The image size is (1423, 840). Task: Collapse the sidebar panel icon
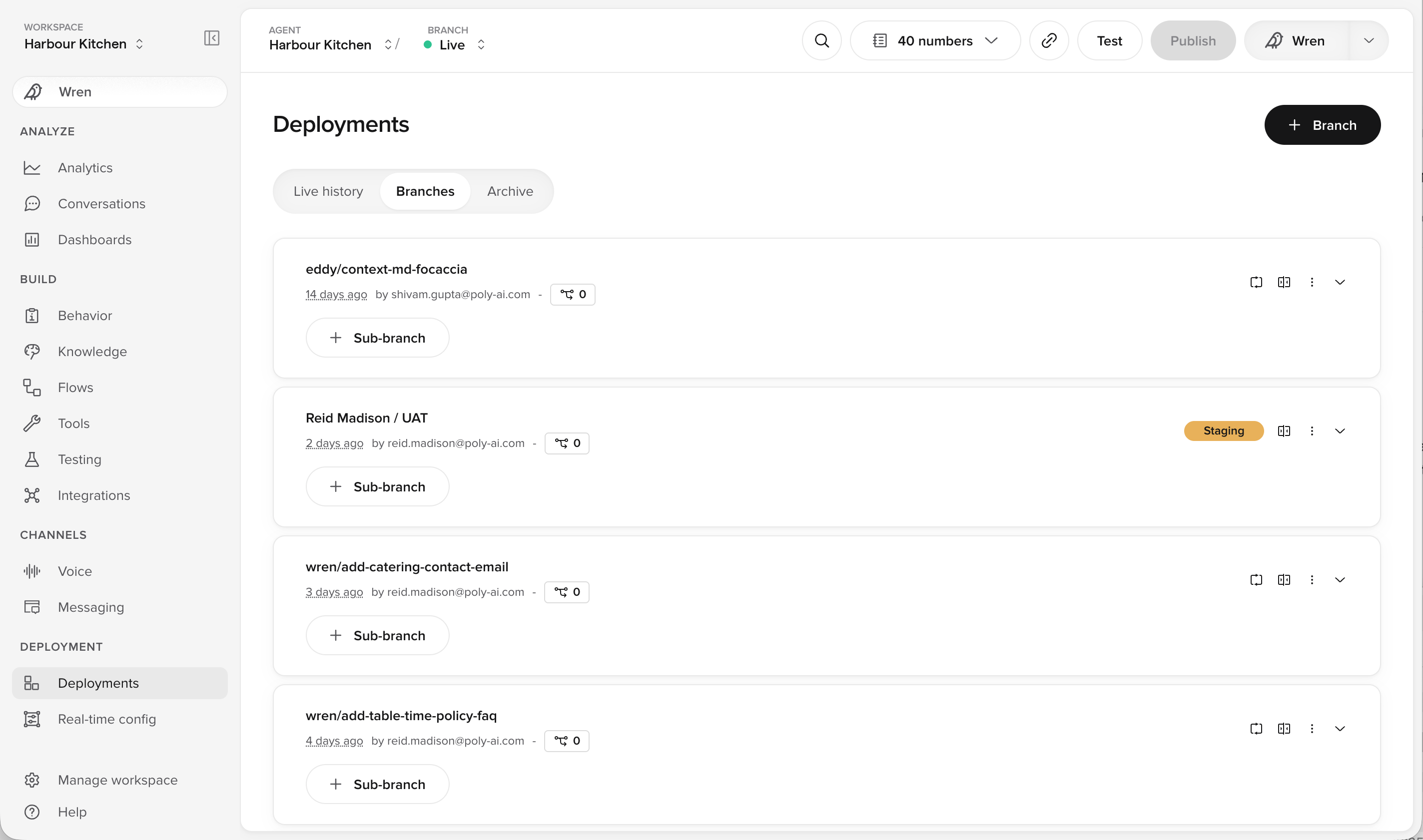[x=212, y=38]
